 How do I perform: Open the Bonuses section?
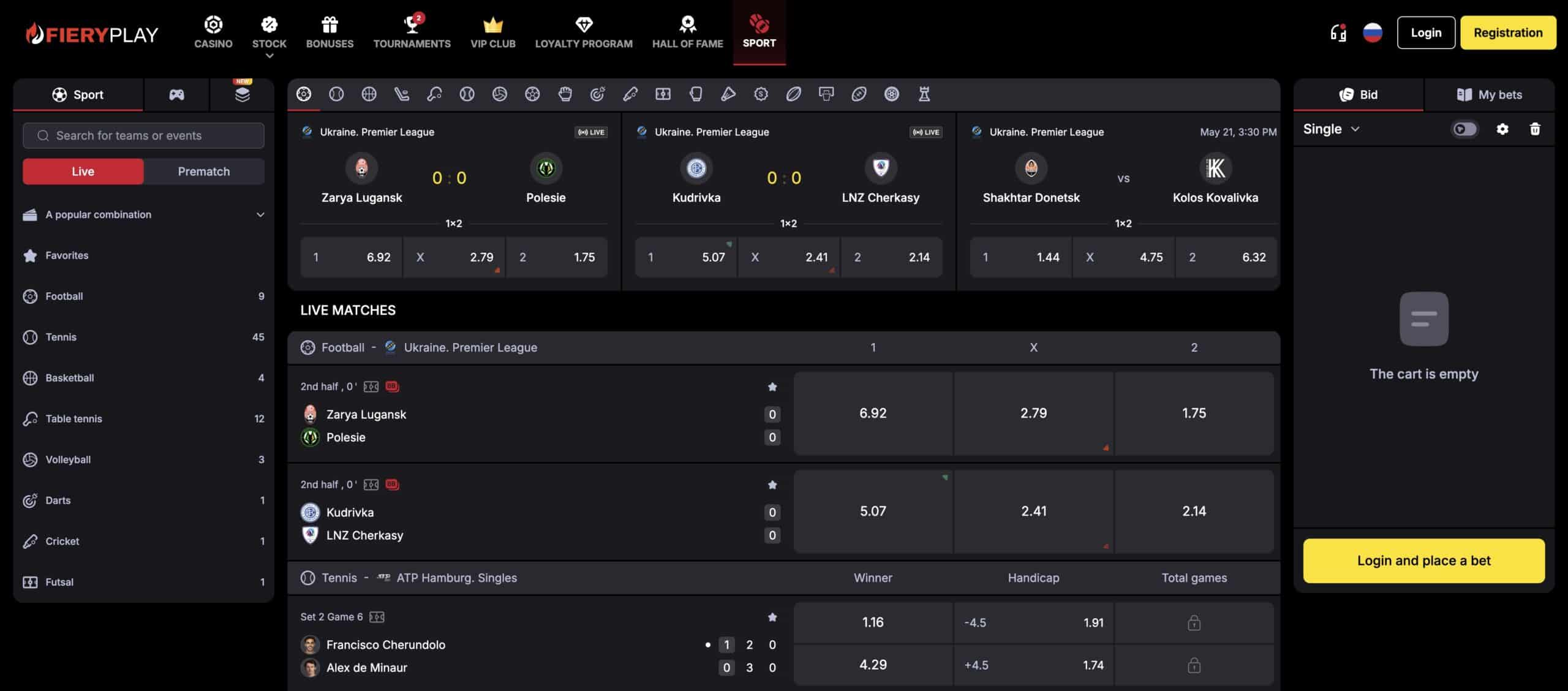(x=330, y=32)
